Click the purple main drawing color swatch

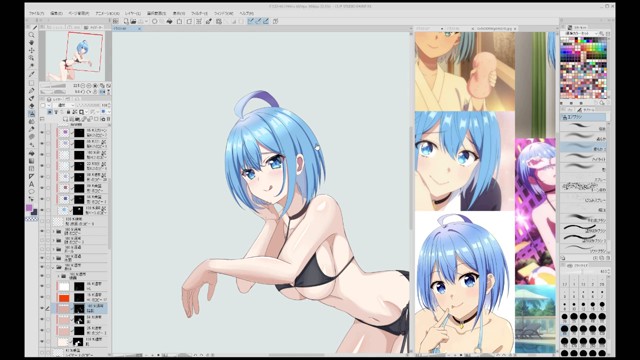[x=29, y=208]
